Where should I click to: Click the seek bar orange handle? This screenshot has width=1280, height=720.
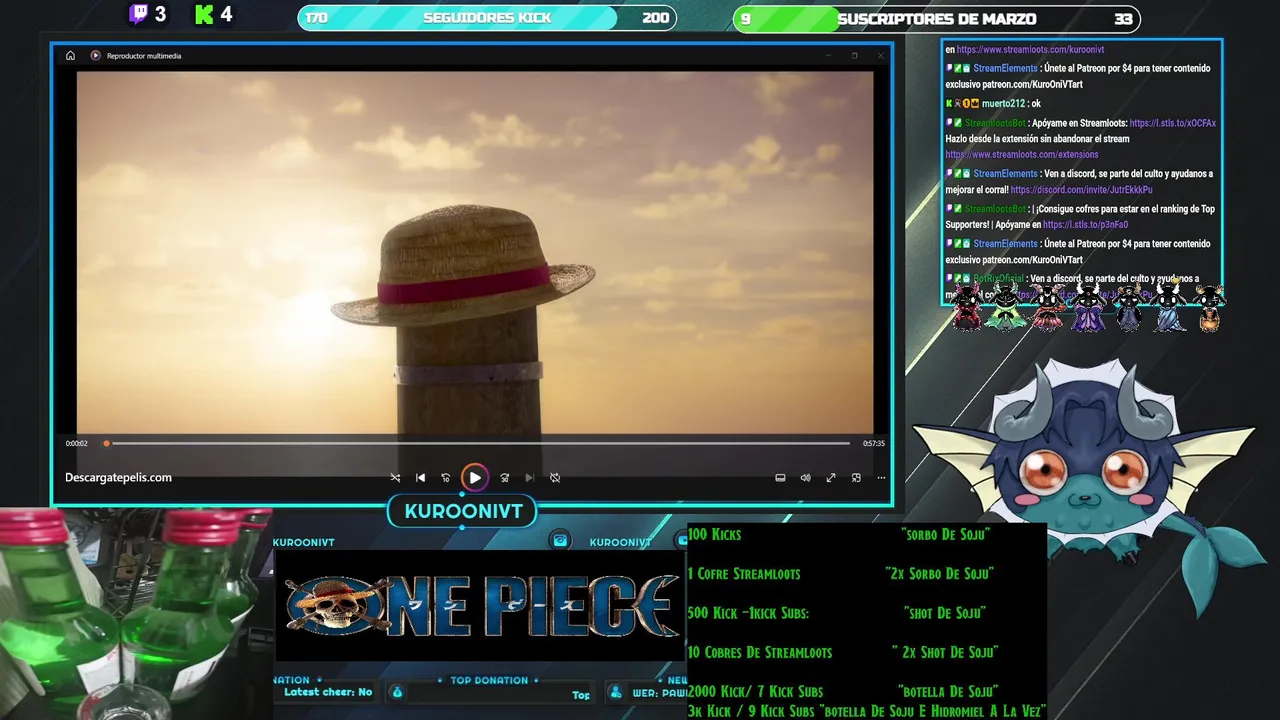(106, 443)
